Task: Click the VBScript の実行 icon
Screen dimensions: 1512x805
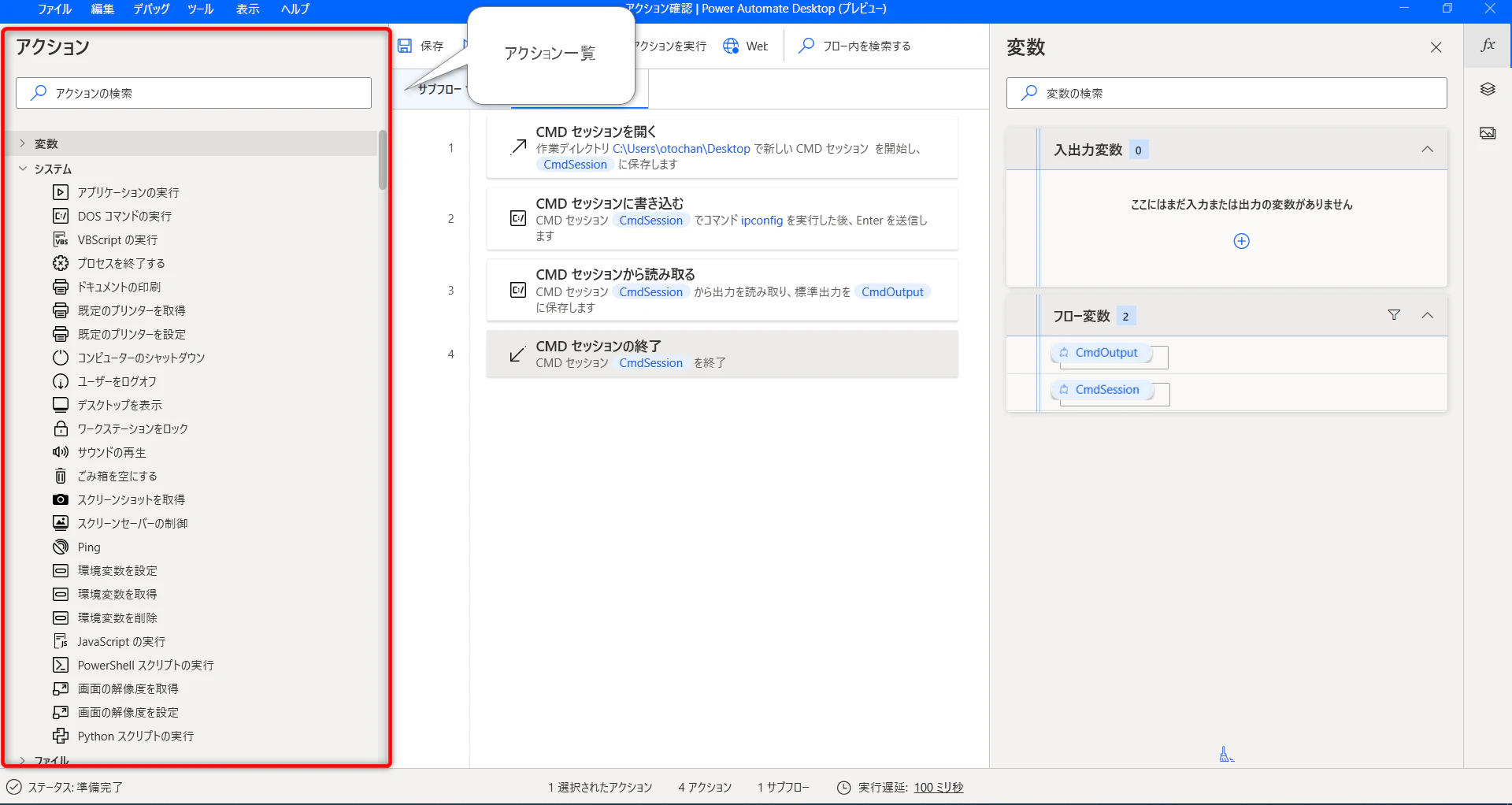Action: point(61,239)
